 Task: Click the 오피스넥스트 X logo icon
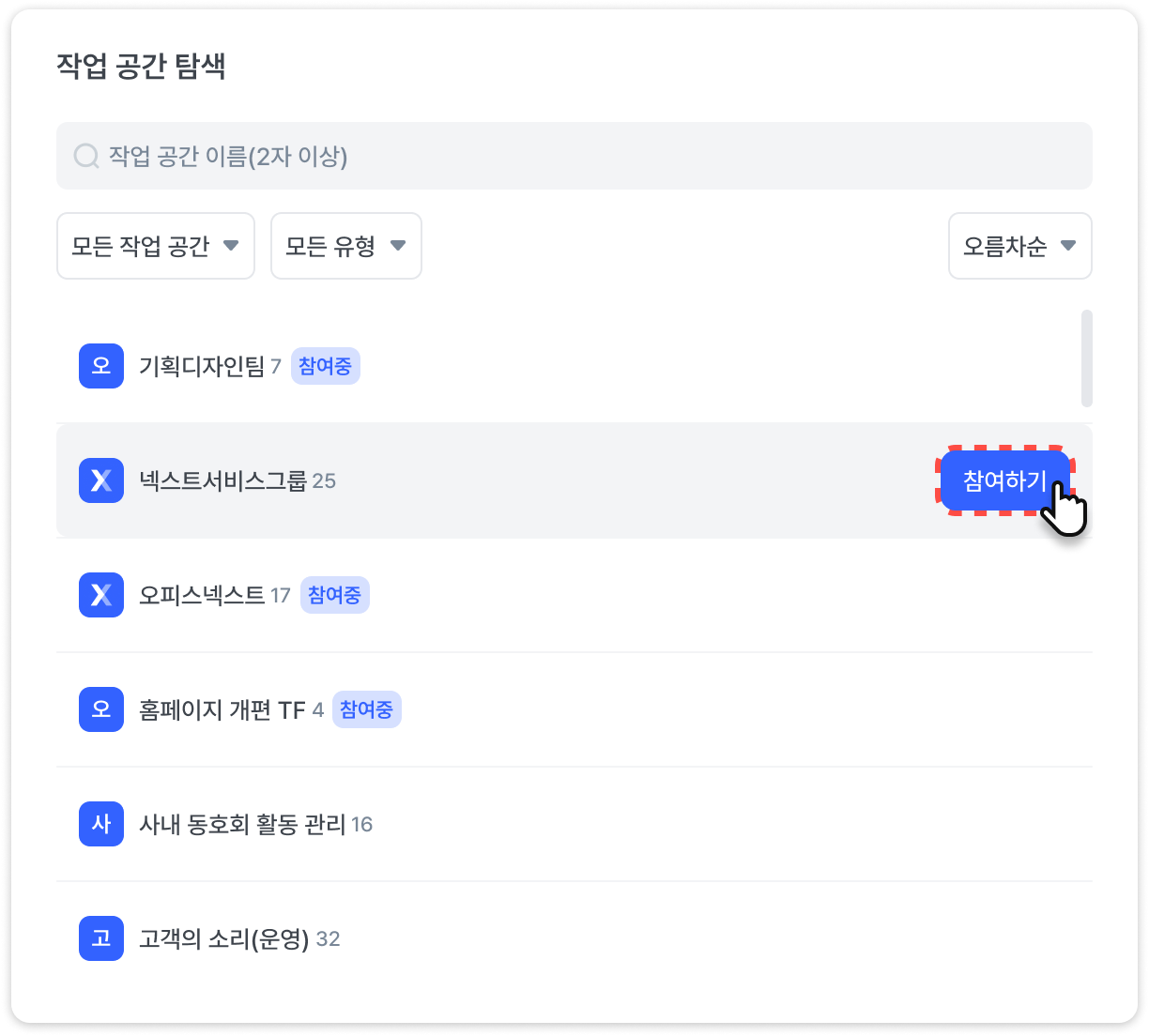click(101, 595)
